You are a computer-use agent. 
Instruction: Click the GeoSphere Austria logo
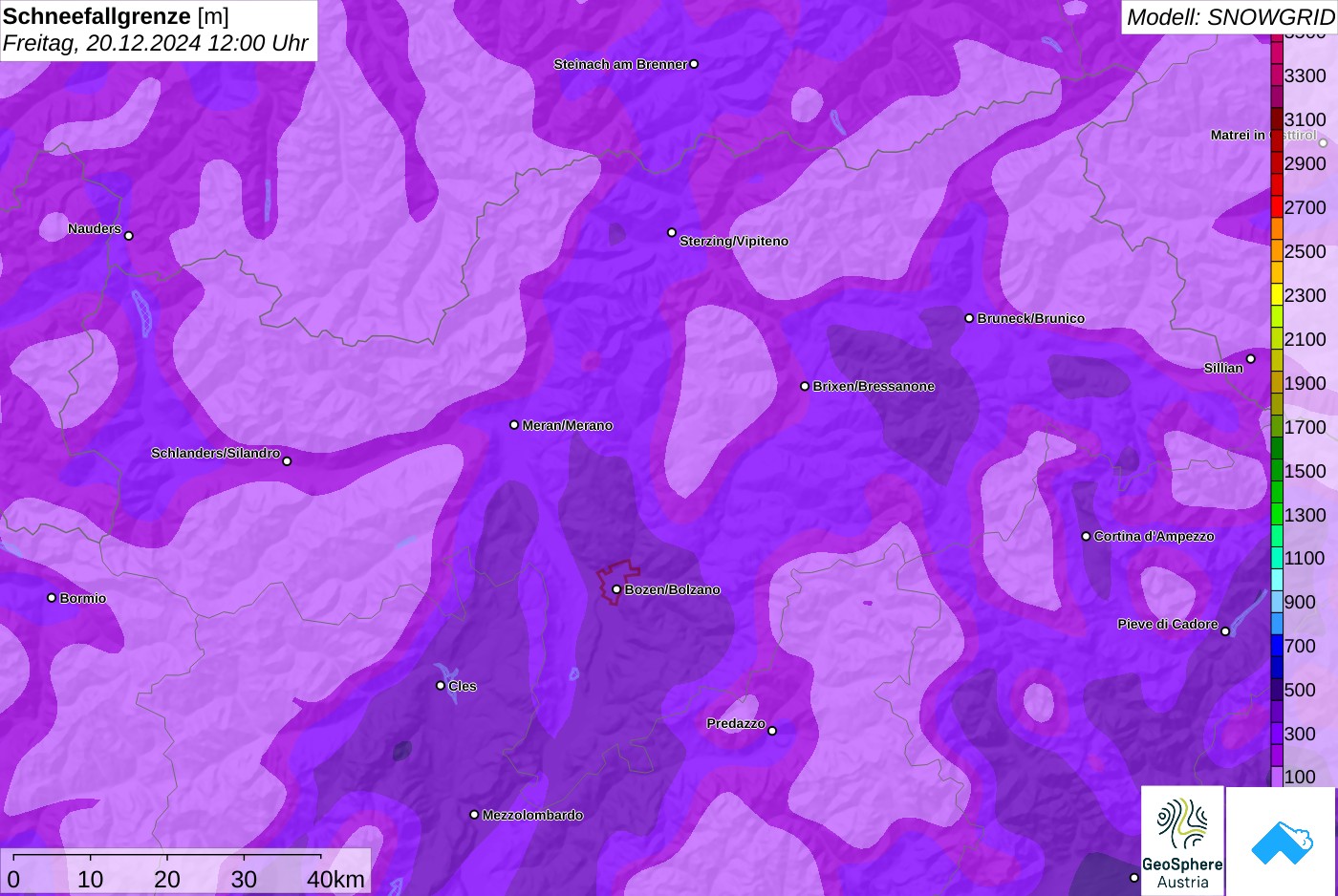click(x=1182, y=842)
